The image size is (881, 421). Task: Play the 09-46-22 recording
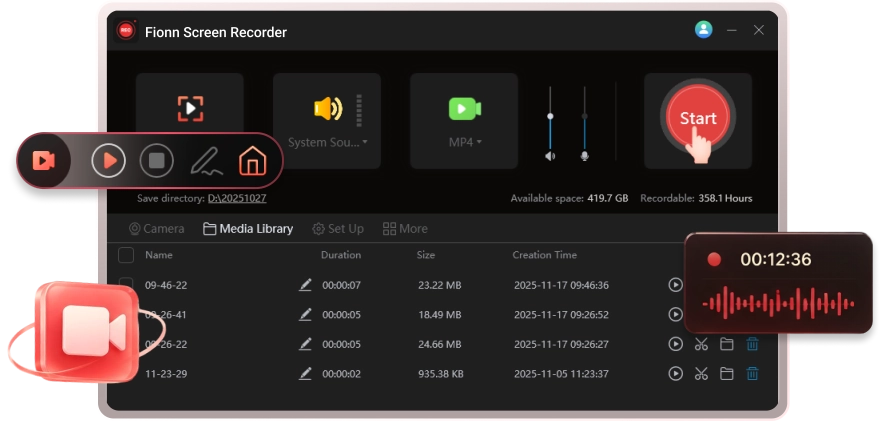pos(675,285)
